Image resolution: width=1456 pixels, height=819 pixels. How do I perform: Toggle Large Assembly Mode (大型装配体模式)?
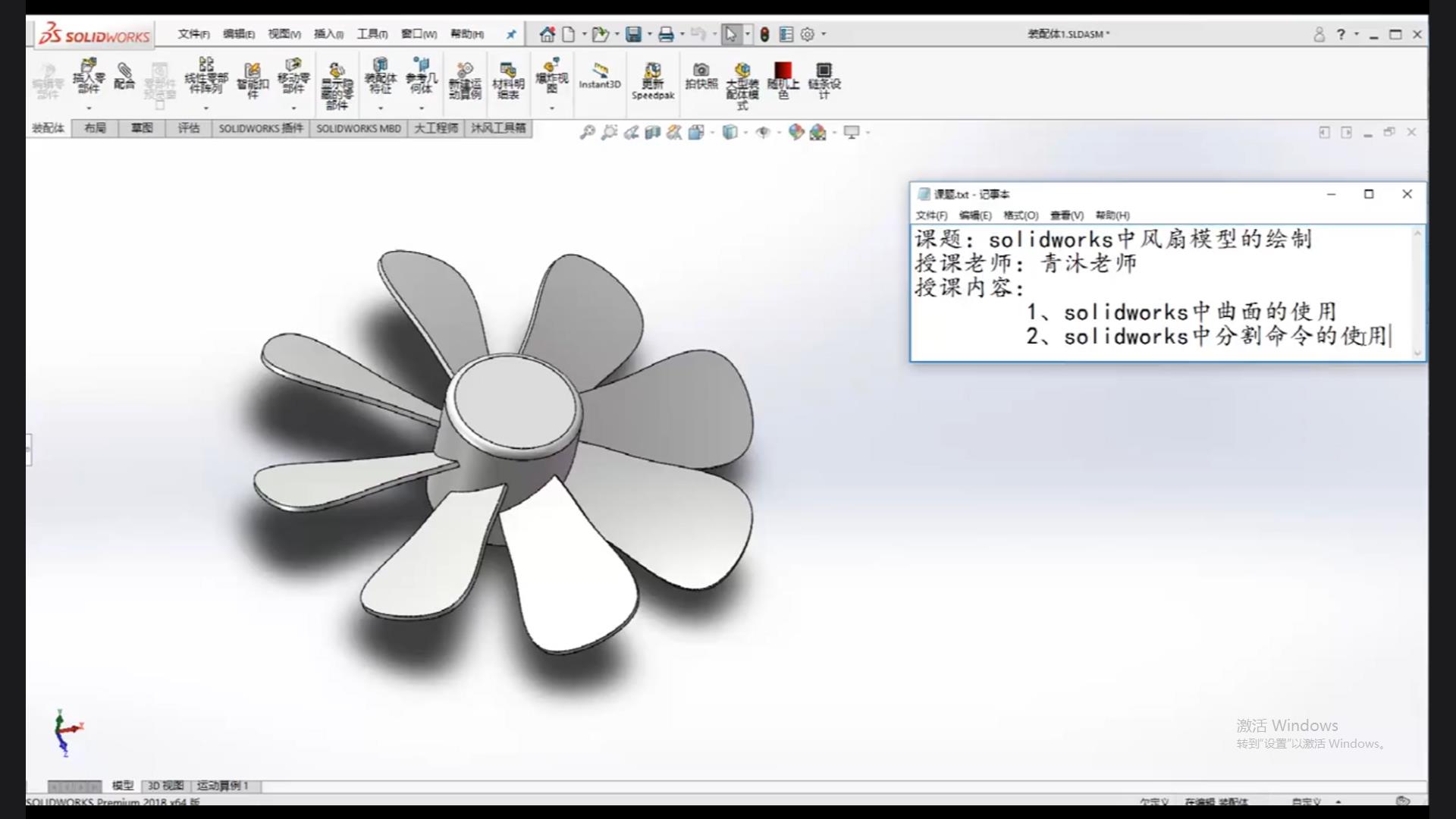click(x=742, y=86)
